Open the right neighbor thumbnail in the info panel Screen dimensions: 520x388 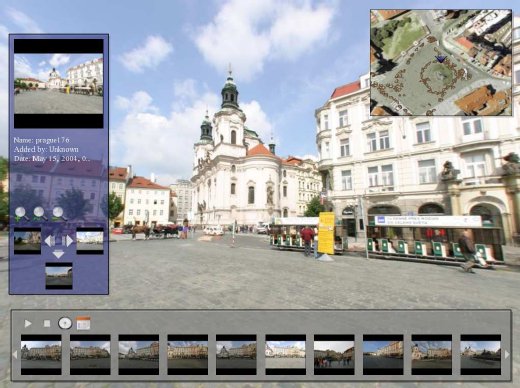click(90, 241)
